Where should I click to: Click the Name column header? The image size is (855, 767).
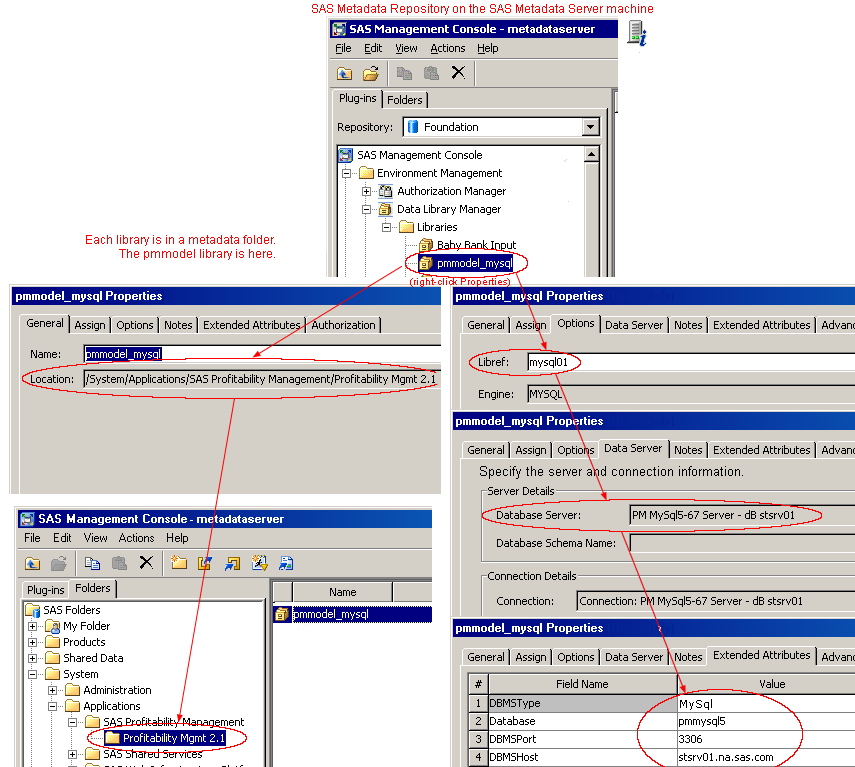click(342, 592)
